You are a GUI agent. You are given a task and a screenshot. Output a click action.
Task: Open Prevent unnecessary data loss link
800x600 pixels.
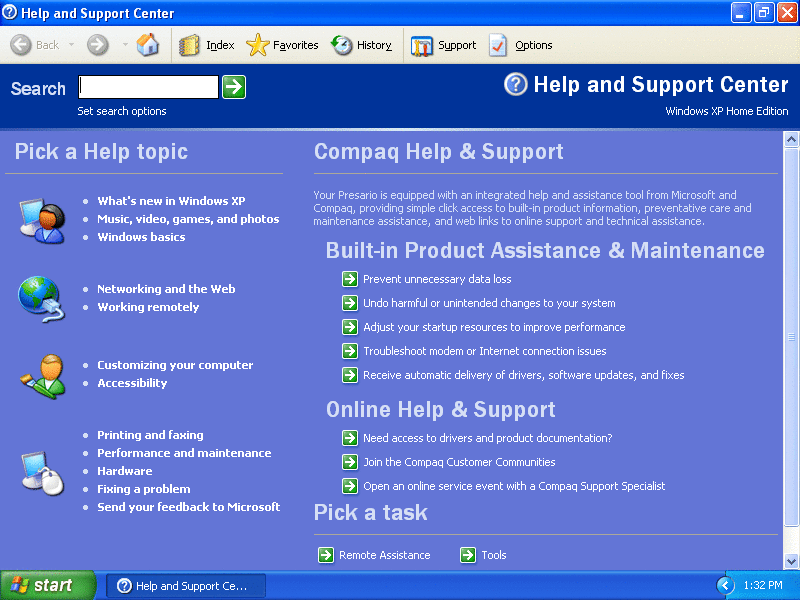(437, 279)
